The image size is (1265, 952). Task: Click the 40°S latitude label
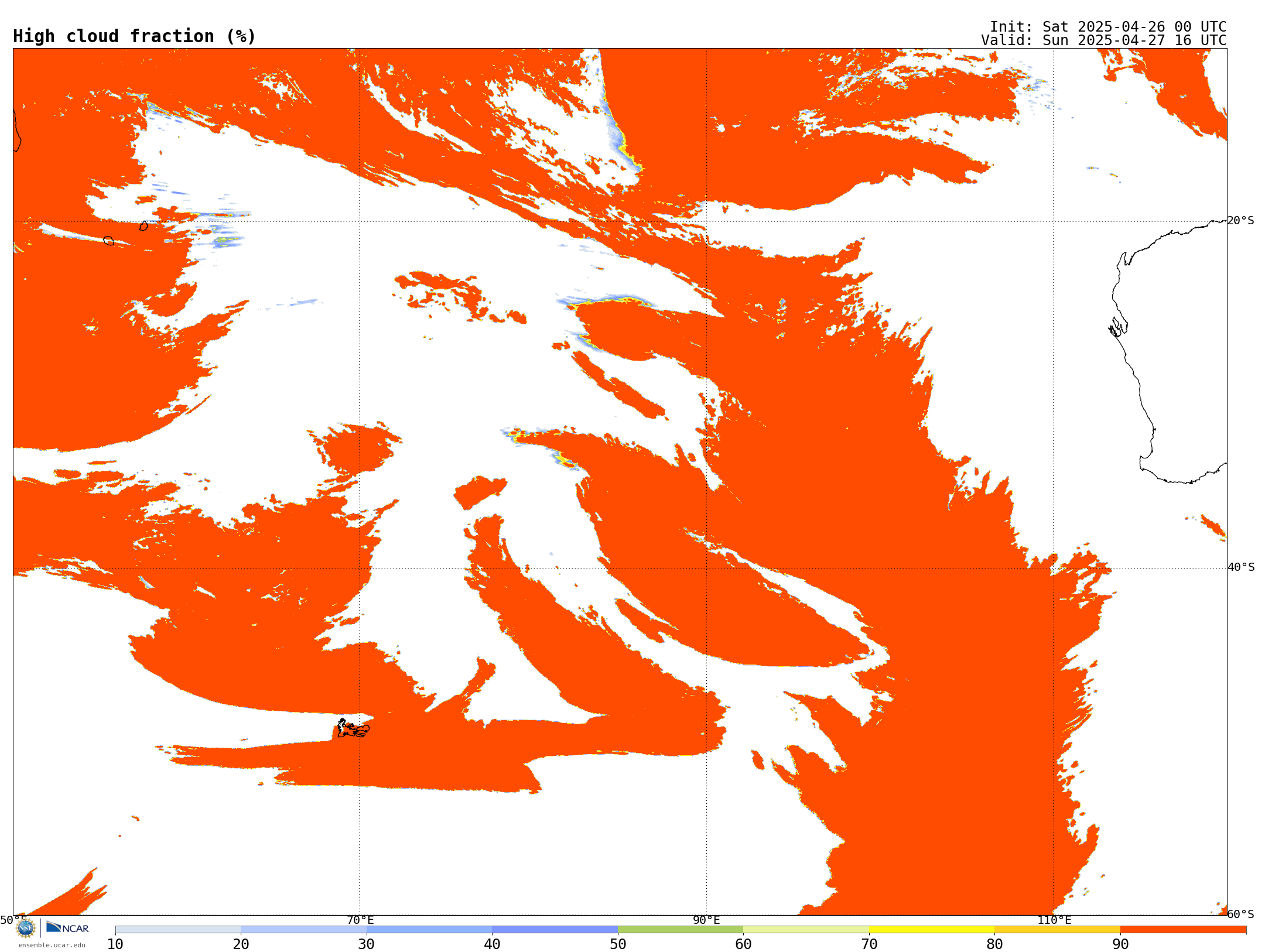pyautogui.click(x=1241, y=567)
